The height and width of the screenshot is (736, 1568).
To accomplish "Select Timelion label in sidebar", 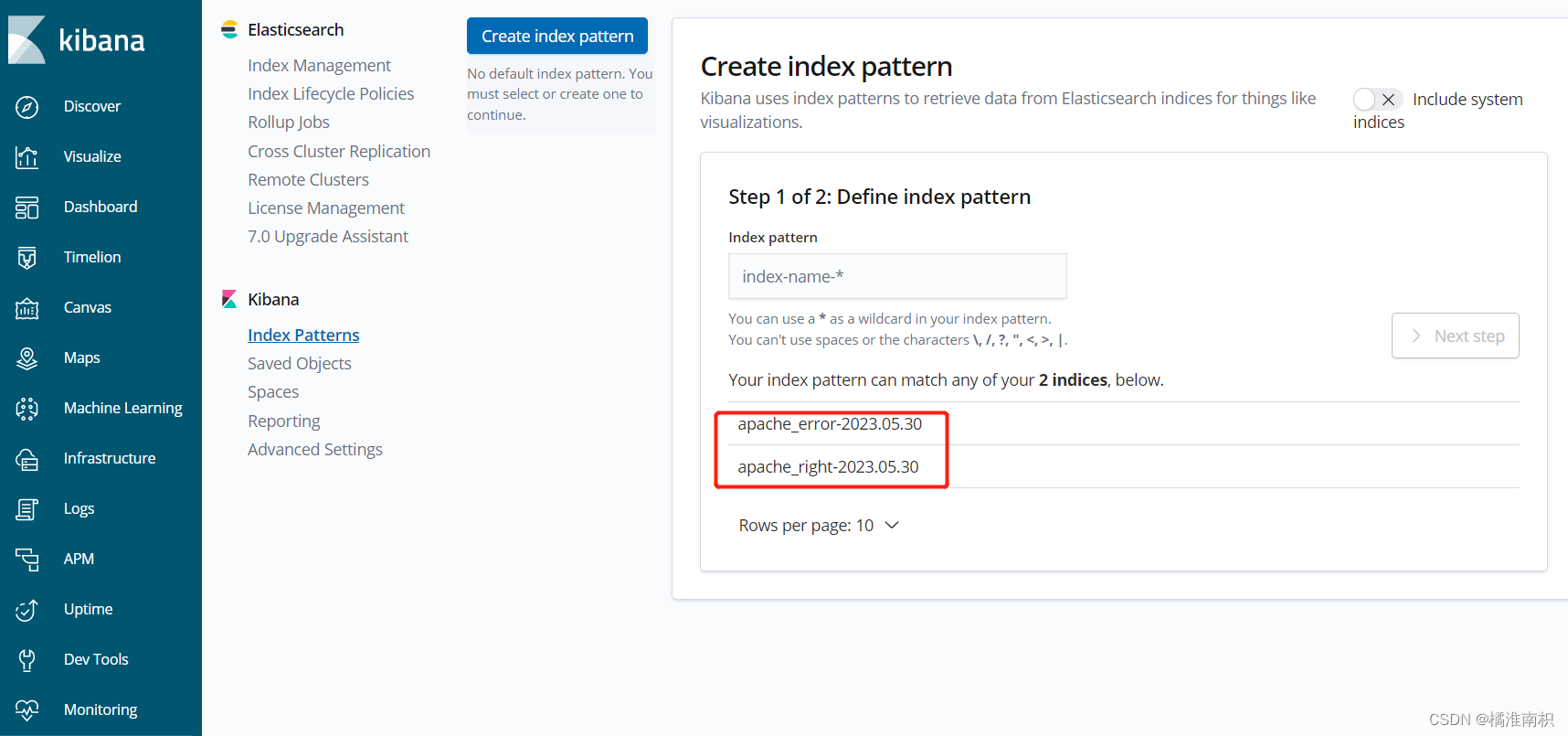I will pos(92,258).
